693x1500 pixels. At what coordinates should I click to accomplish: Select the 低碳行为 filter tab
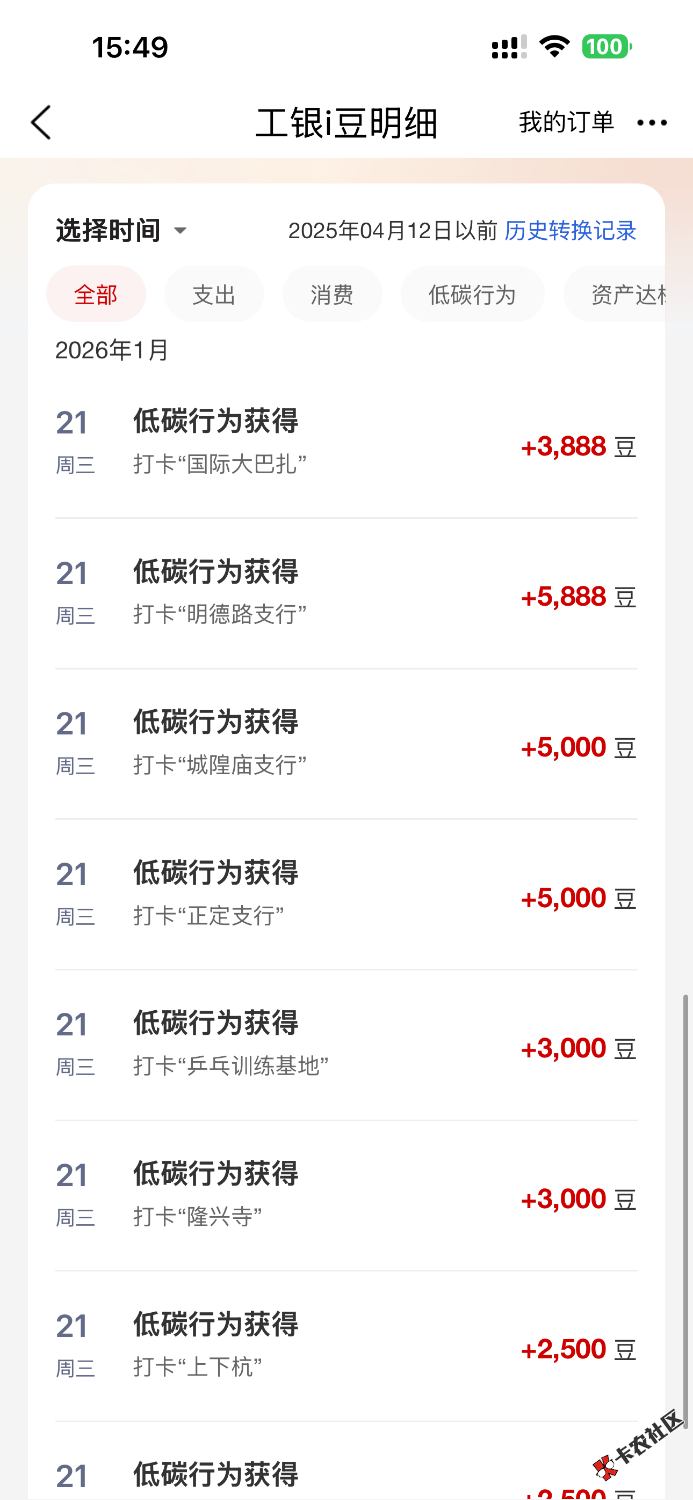472,295
